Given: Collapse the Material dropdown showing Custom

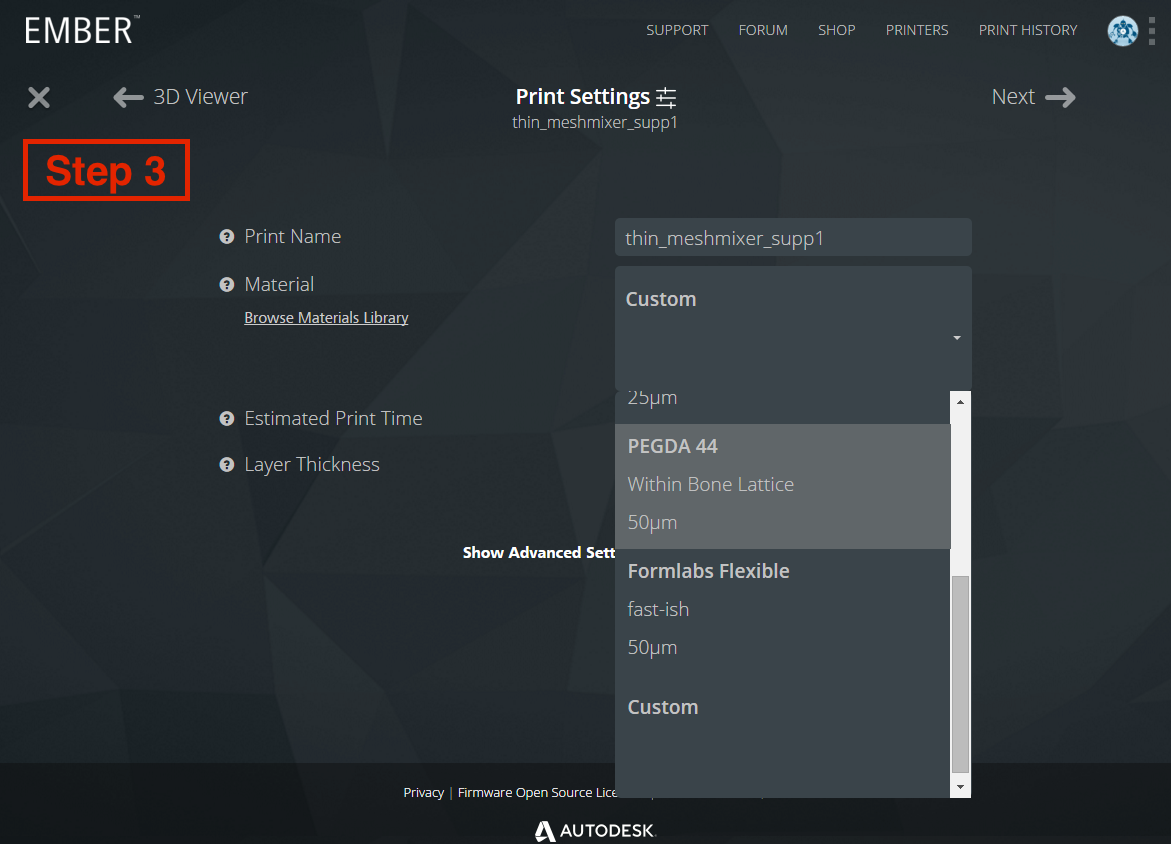Looking at the screenshot, I should 793,329.
